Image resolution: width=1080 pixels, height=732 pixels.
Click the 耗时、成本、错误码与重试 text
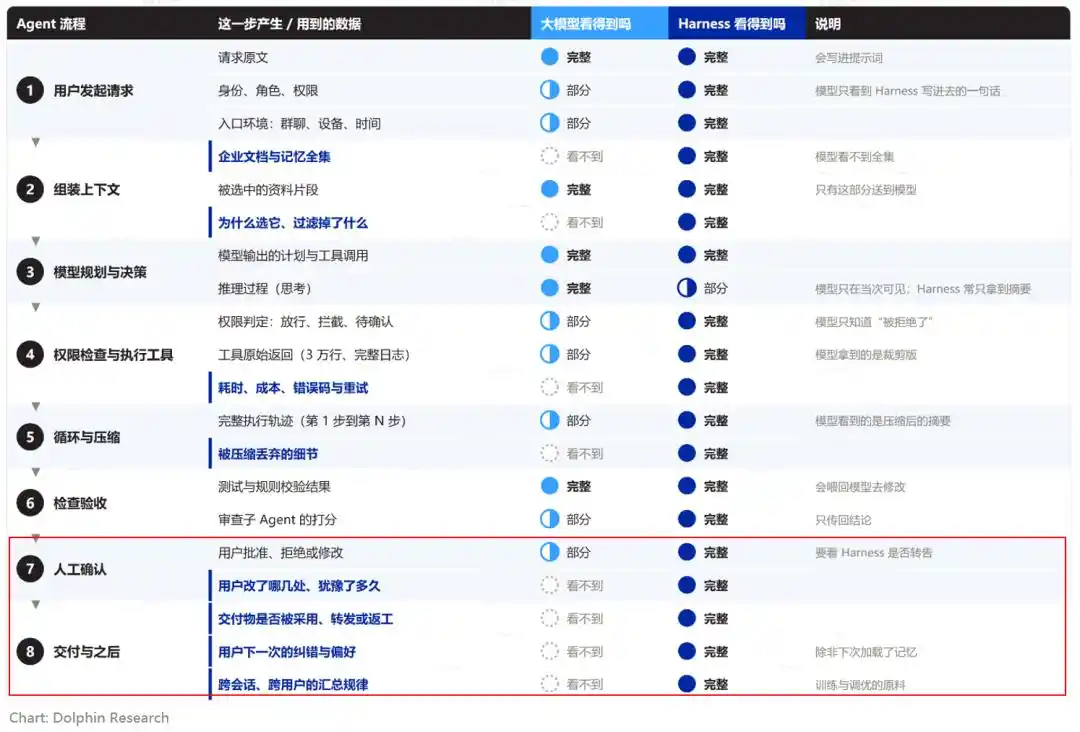pos(293,388)
